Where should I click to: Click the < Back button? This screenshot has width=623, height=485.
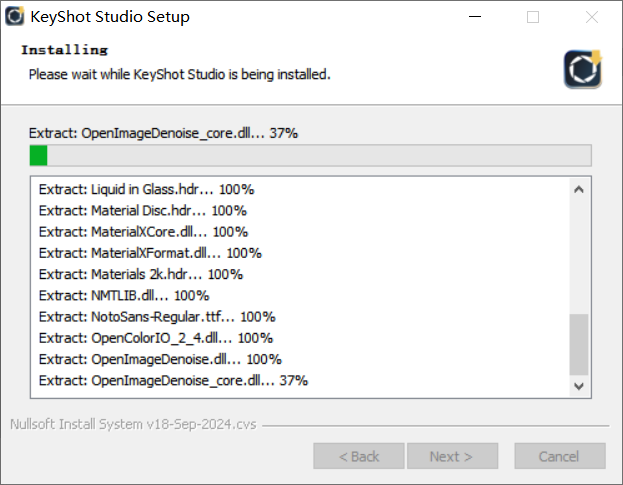[359, 456]
